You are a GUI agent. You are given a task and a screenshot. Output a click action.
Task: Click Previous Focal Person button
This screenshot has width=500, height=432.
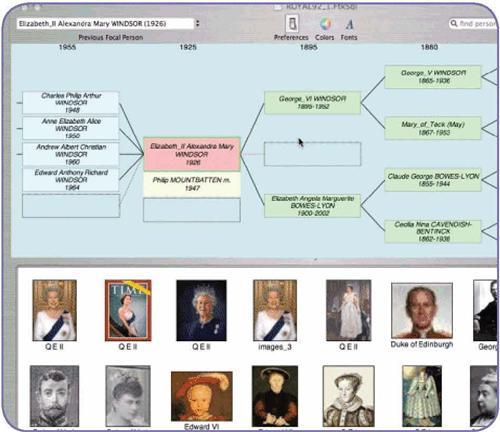pyautogui.click(x=111, y=37)
